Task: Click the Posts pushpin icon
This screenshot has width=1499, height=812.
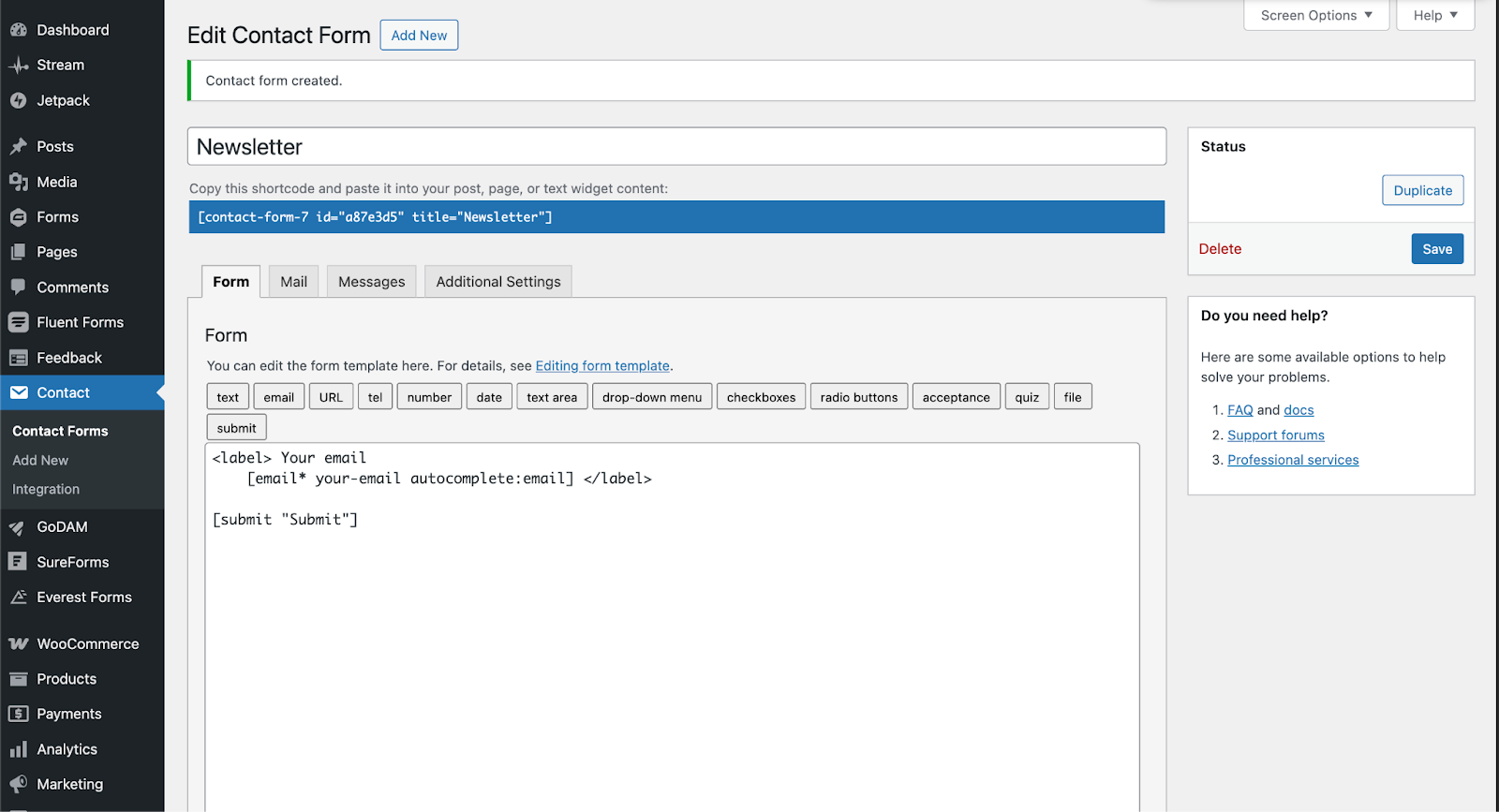Action: (x=18, y=146)
